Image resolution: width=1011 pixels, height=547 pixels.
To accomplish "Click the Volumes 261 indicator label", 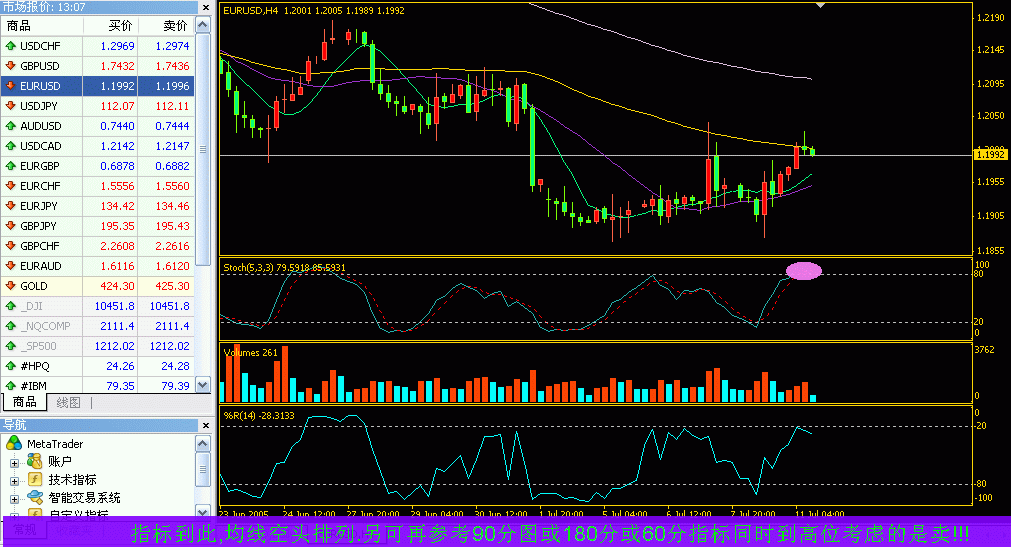I will [250, 352].
